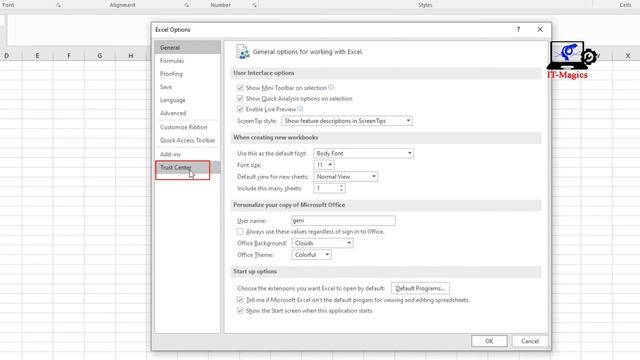Toggle Show Quick Analysis options on selection
This screenshot has width=640, height=360.
click(x=240, y=98)
